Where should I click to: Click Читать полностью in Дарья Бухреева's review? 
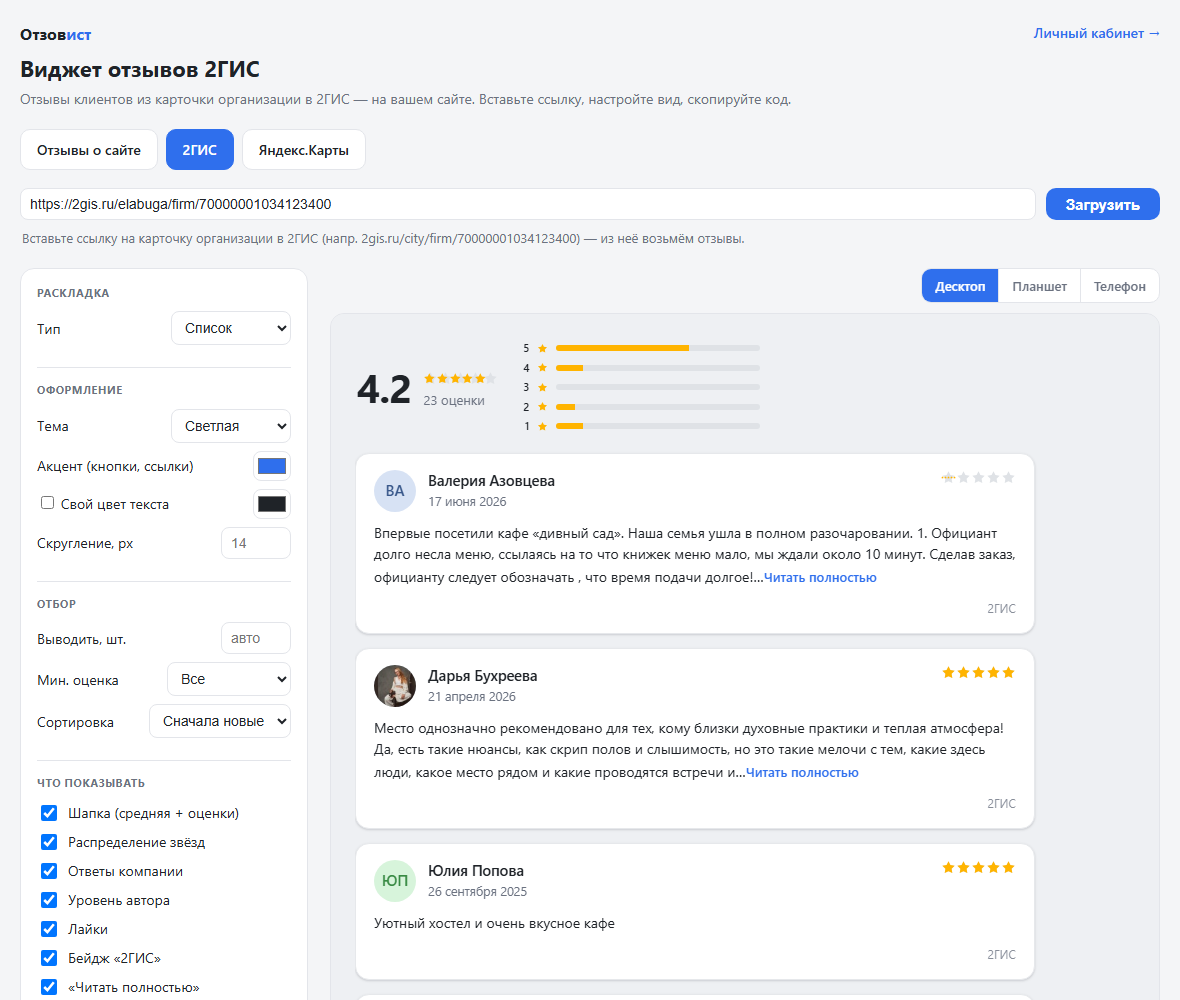point(802,772)
